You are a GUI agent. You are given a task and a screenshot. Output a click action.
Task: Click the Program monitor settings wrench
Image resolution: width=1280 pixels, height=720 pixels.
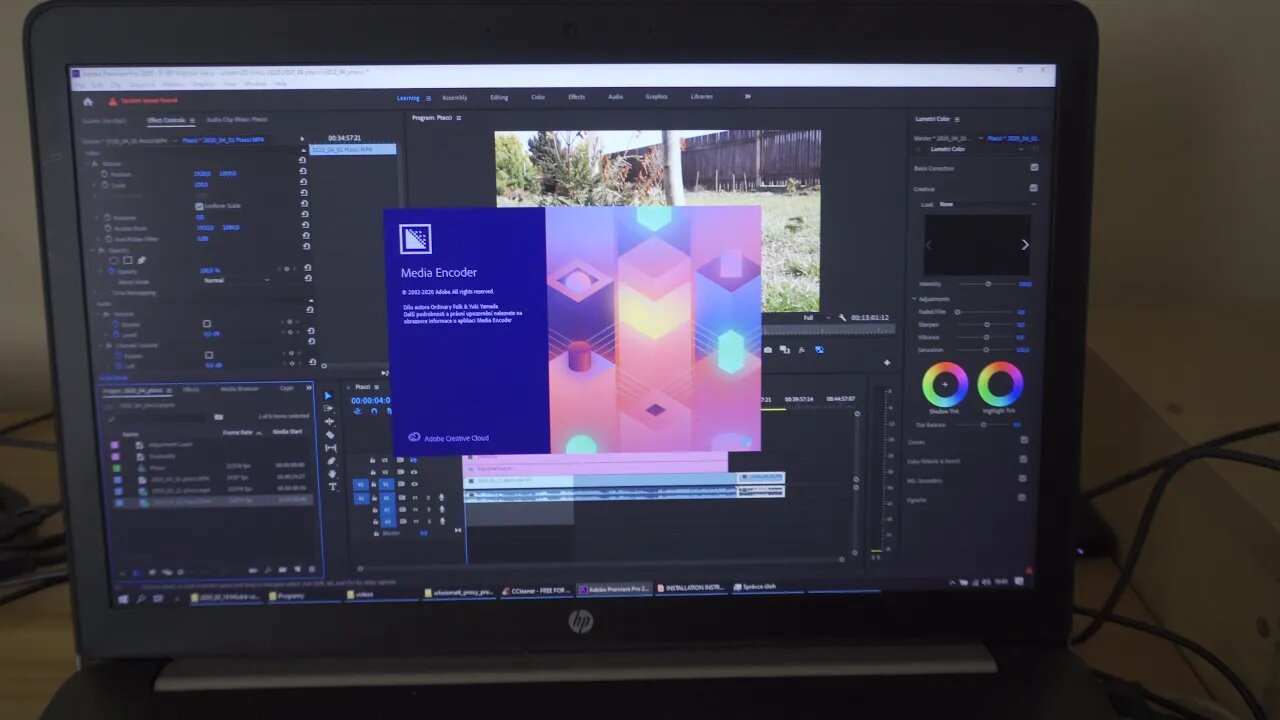(x=843, y=318)
